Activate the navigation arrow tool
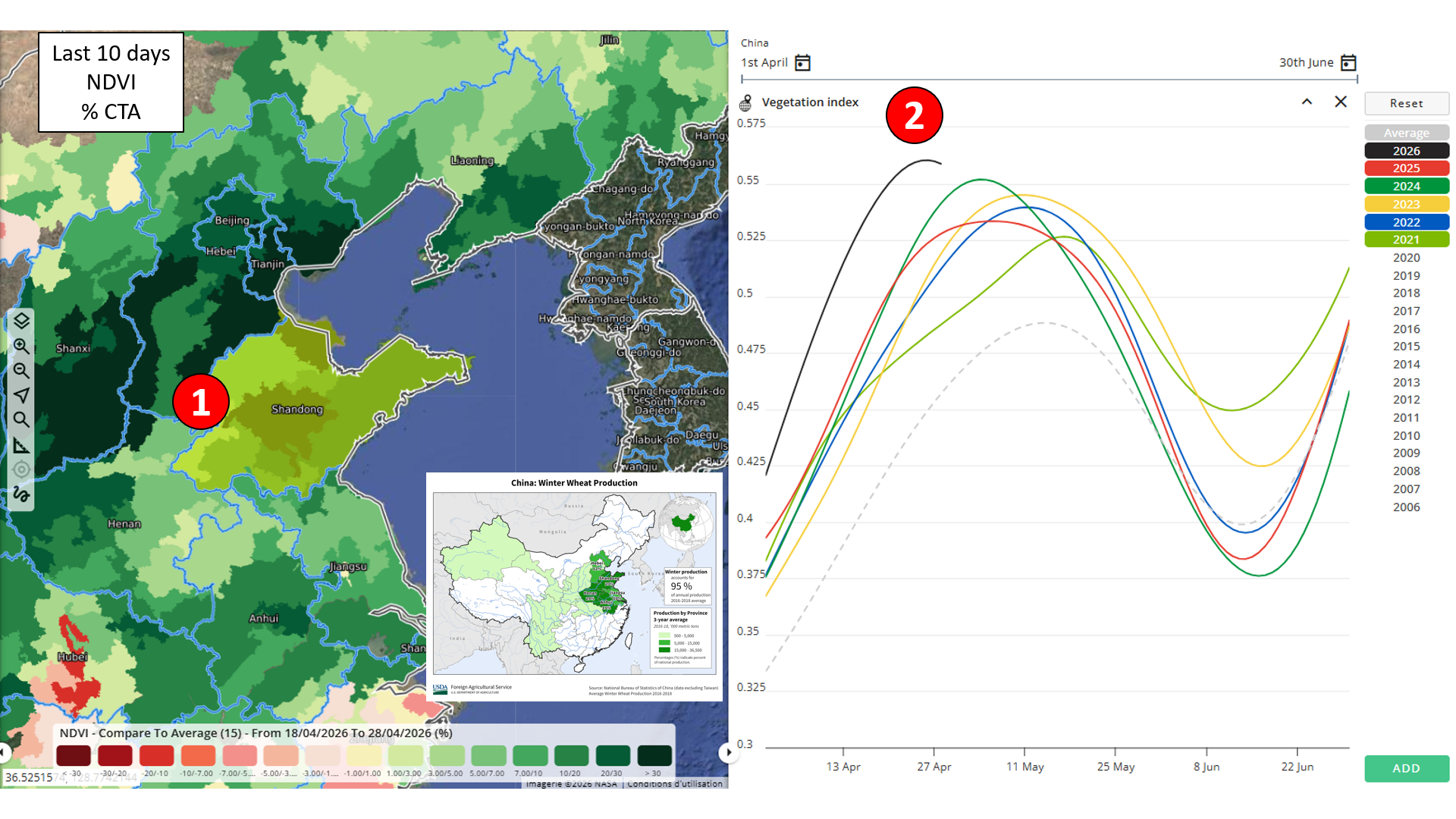This screenshot has width=1456, height=819. tap(21, 395)
